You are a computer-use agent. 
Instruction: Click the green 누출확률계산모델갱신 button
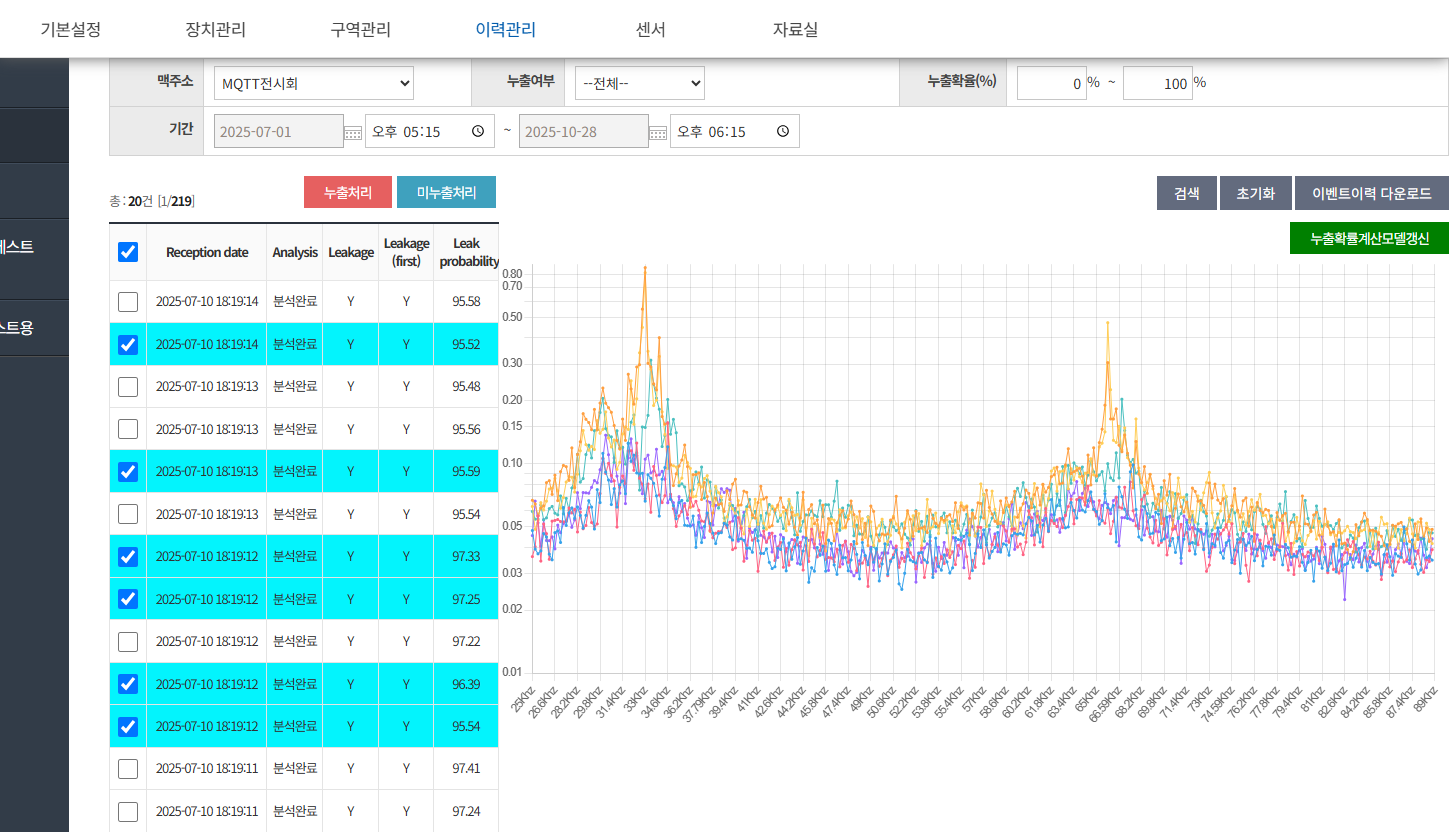click(1368, 238)
